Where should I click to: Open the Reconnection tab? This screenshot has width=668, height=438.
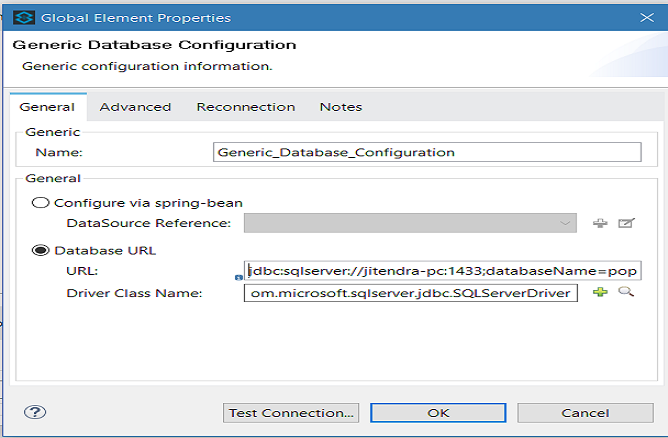click(245, 107)
